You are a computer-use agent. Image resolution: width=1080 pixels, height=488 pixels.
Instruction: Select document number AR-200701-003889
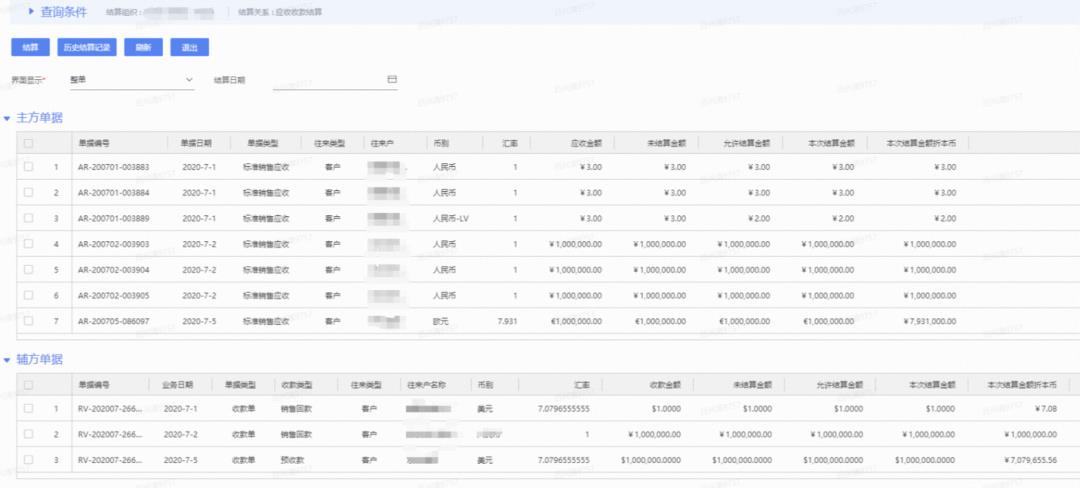coord(114,218)
